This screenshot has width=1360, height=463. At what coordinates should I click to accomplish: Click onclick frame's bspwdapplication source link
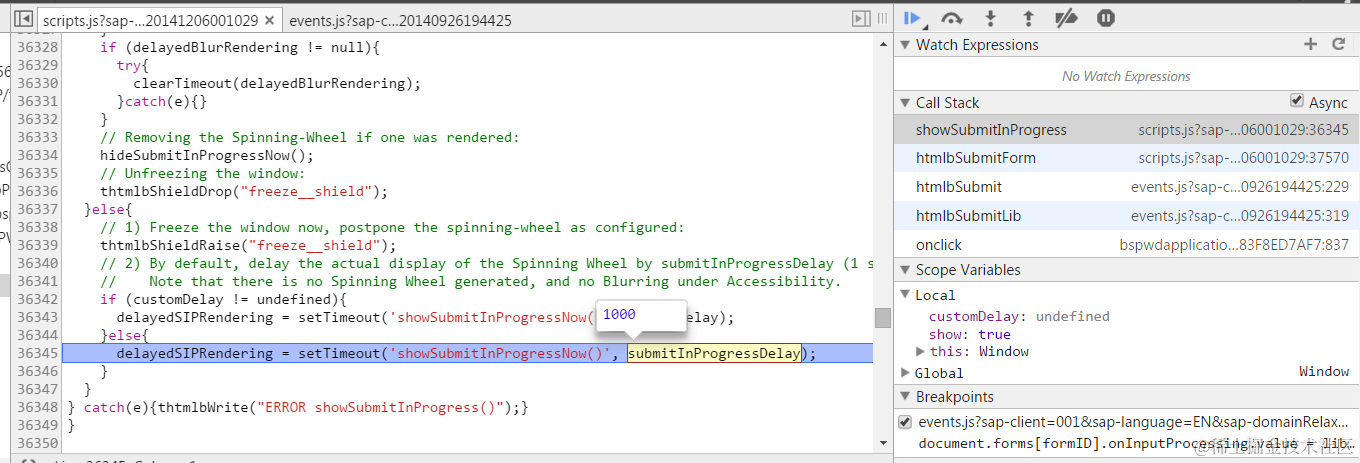pos(1234,245)
